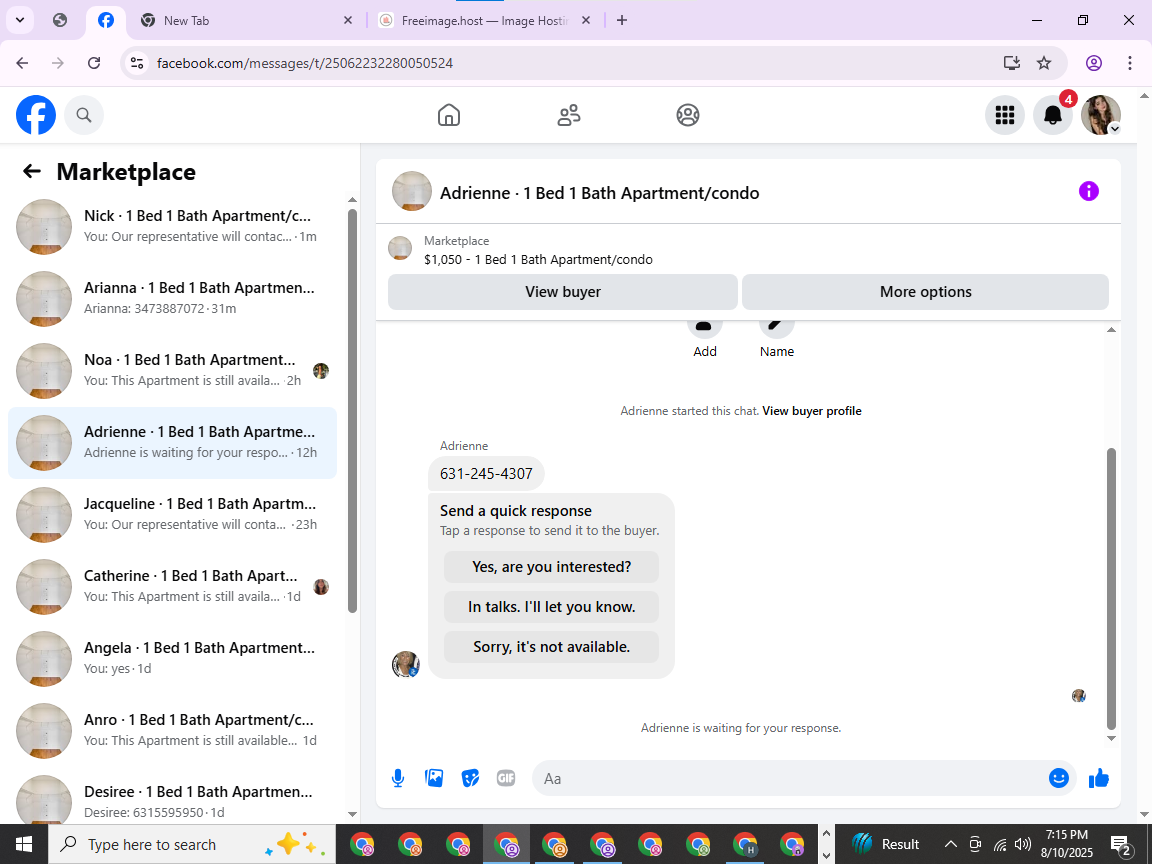
Task: Open the tab search dropdown arrow
Action: [20, 21]
